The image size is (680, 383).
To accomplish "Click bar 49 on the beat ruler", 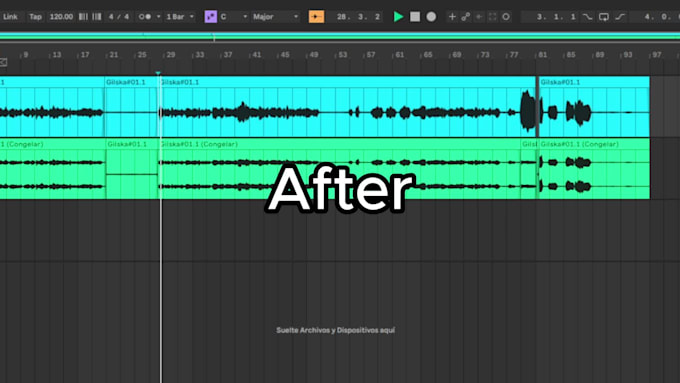I will [x=314, y=55].
